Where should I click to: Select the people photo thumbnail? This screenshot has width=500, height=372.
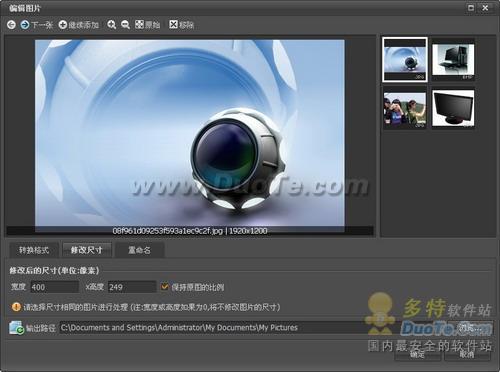(x=405, y=109)
